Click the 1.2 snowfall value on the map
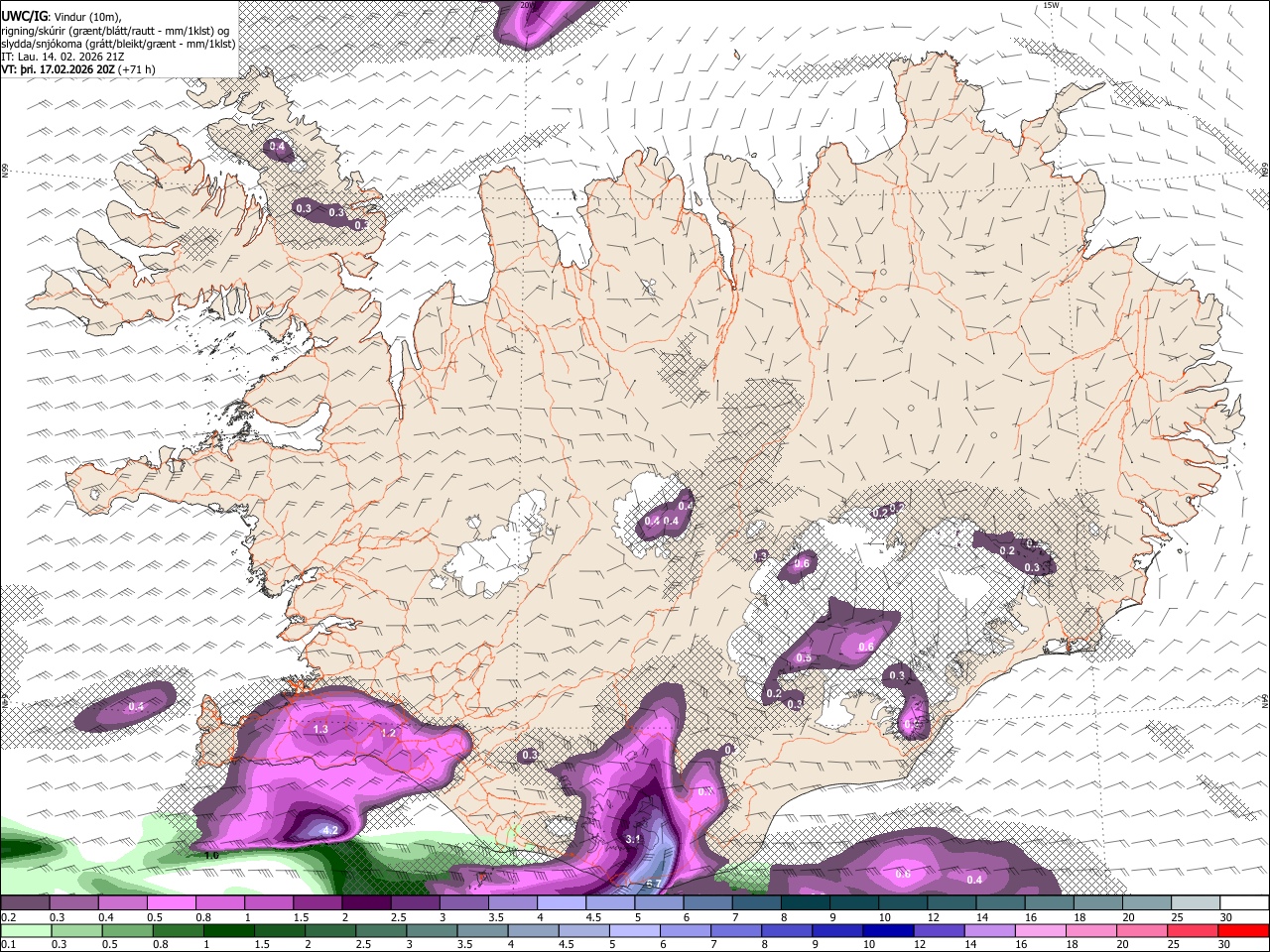1270x952 pixels. coord(388,733)
